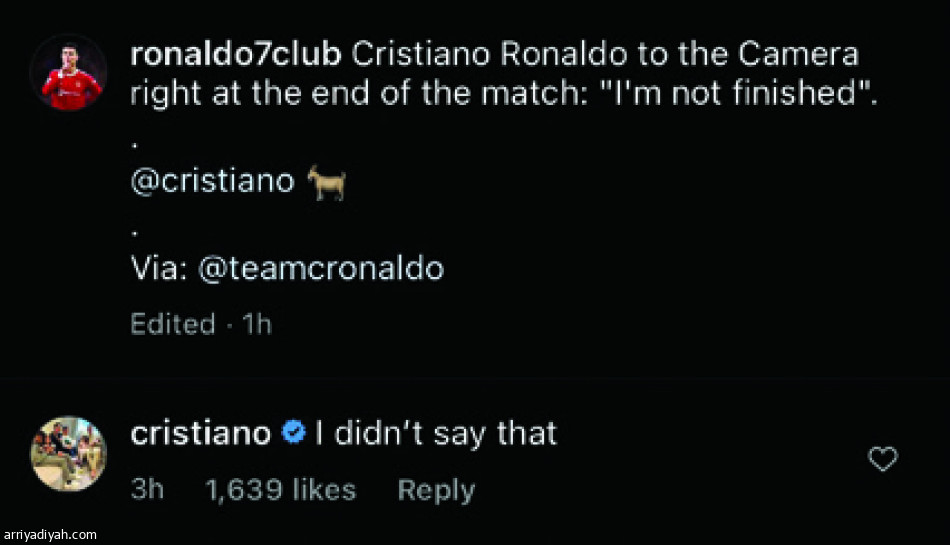
Task: Open cristiano's profile picture avatar
Action: (x=68, y=453)
